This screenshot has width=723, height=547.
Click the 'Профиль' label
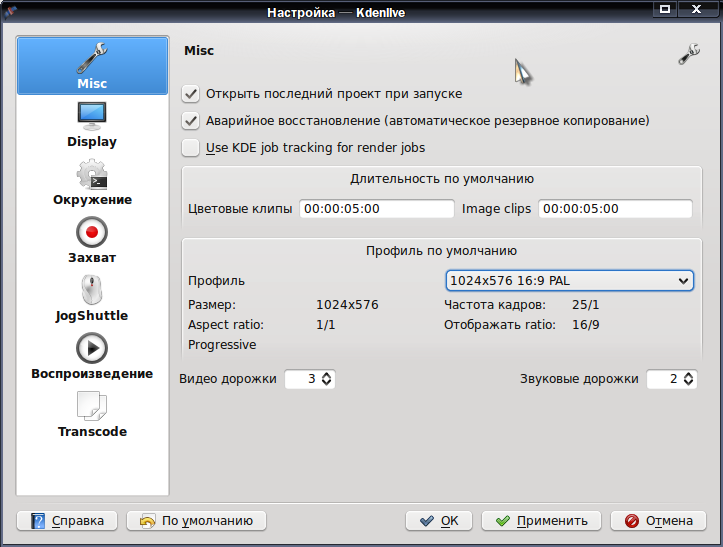216,281
